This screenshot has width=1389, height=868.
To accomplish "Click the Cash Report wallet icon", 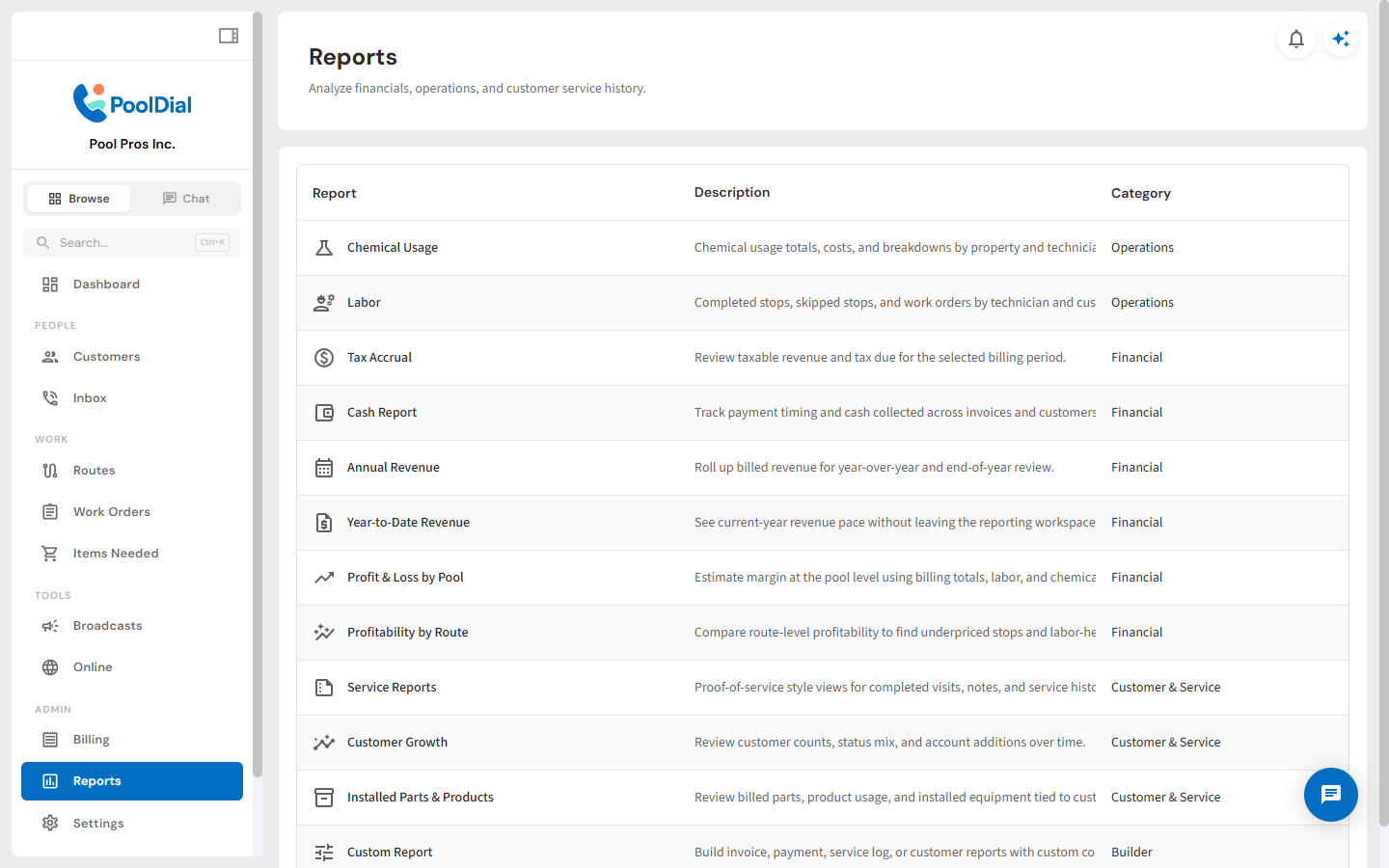I will pos(324,413).
